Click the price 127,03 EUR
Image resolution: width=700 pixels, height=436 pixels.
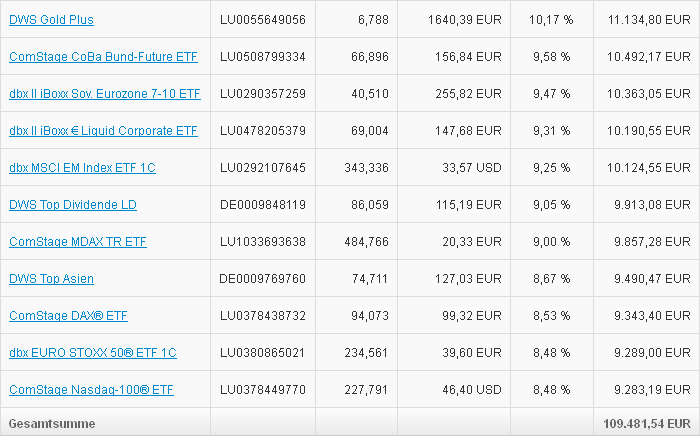coord(468,279)
